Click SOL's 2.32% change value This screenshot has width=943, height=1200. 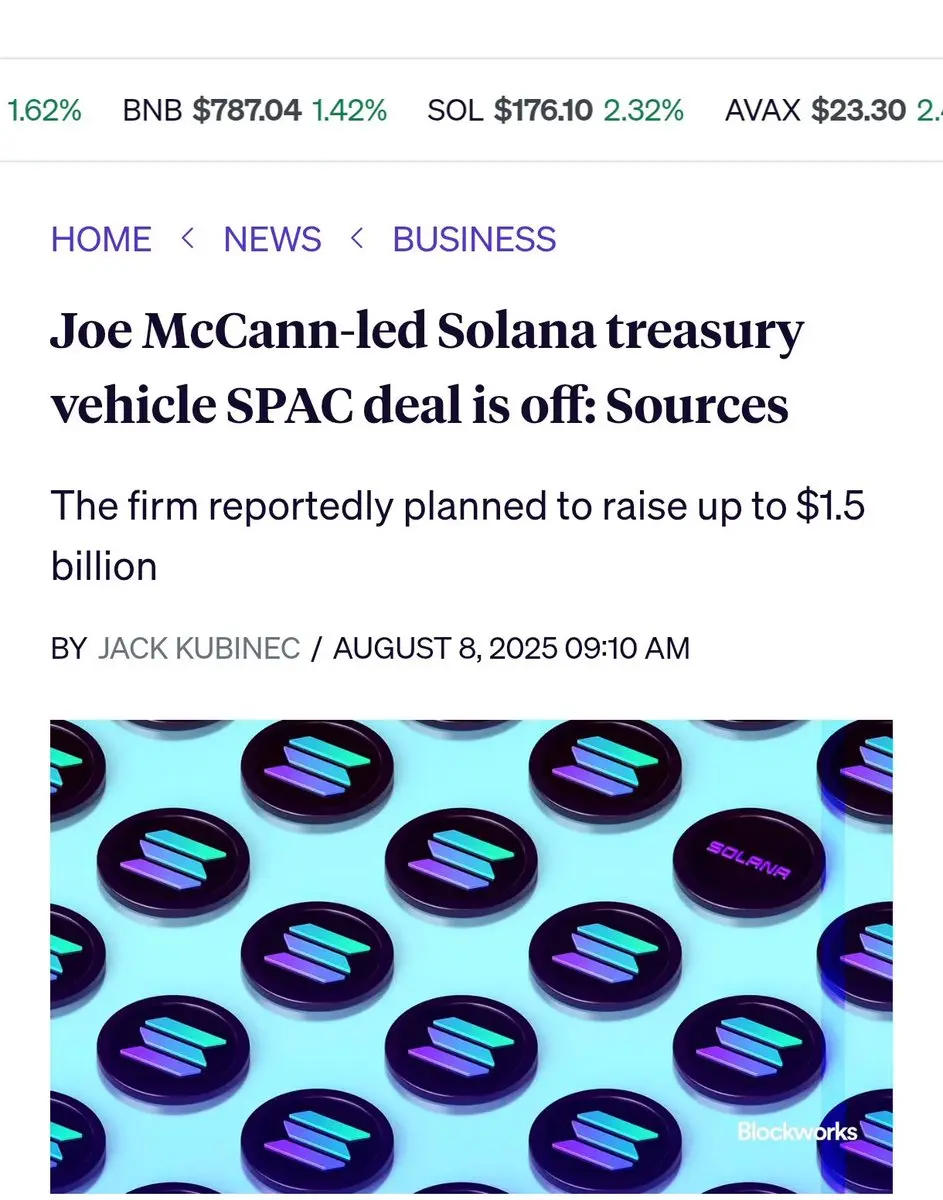click(x=643, y=110)
